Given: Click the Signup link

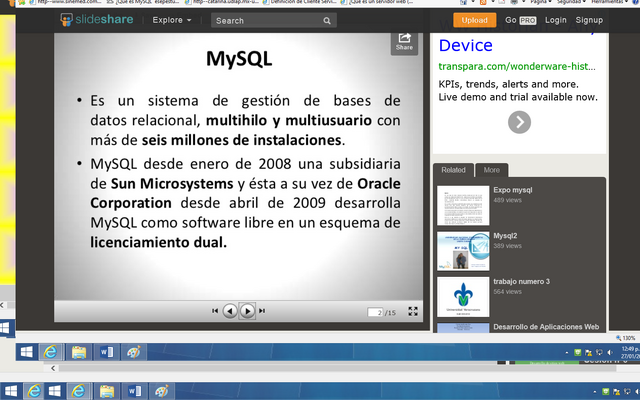Looking at the screenshot, I should [589, 20].
